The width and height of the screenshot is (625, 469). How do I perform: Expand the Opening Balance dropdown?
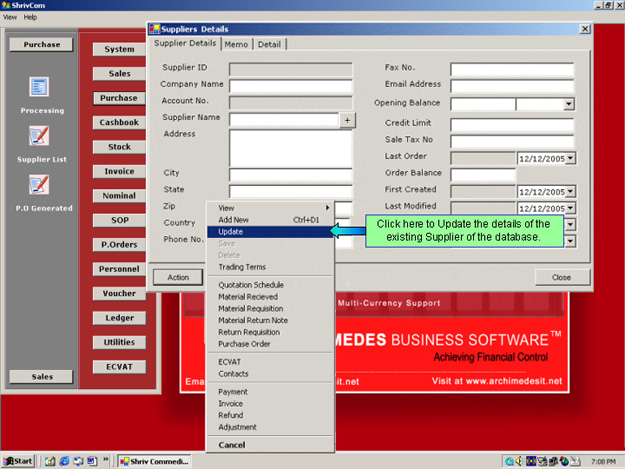coord(569,104)
